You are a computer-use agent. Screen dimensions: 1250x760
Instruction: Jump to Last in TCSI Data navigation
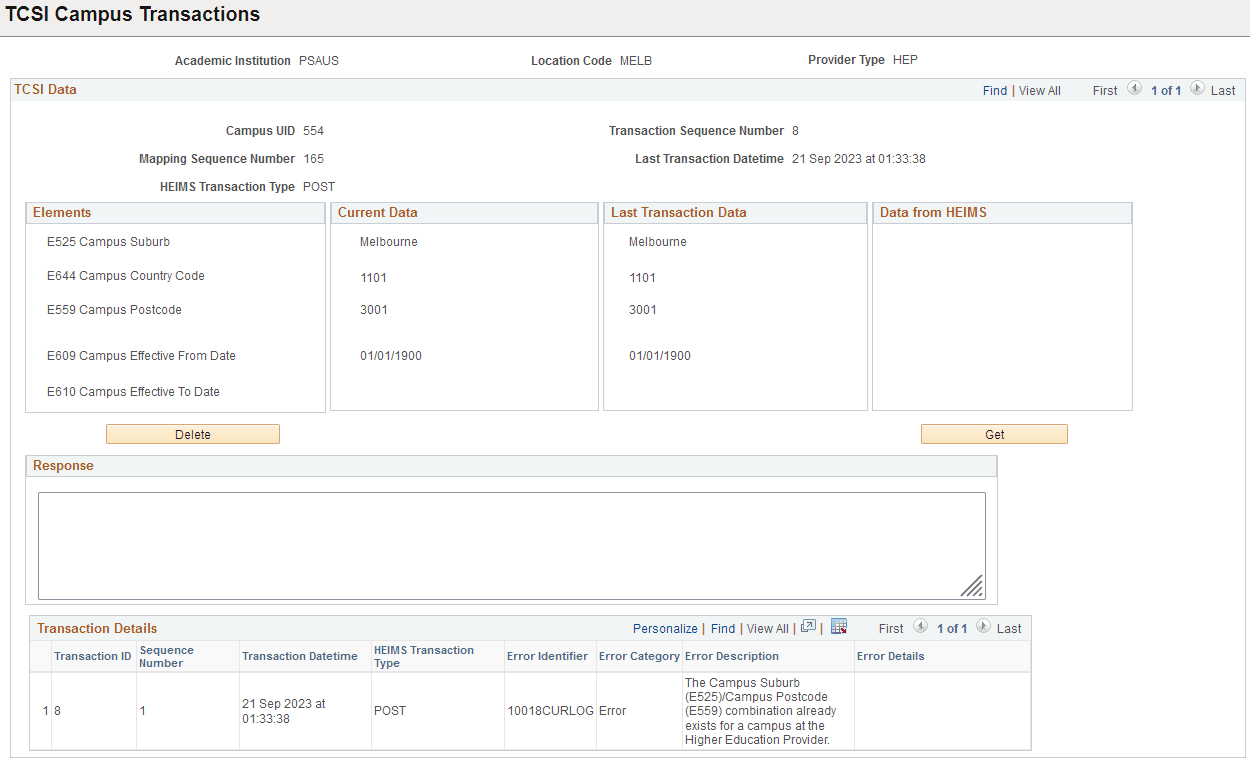coord(1224,90)
